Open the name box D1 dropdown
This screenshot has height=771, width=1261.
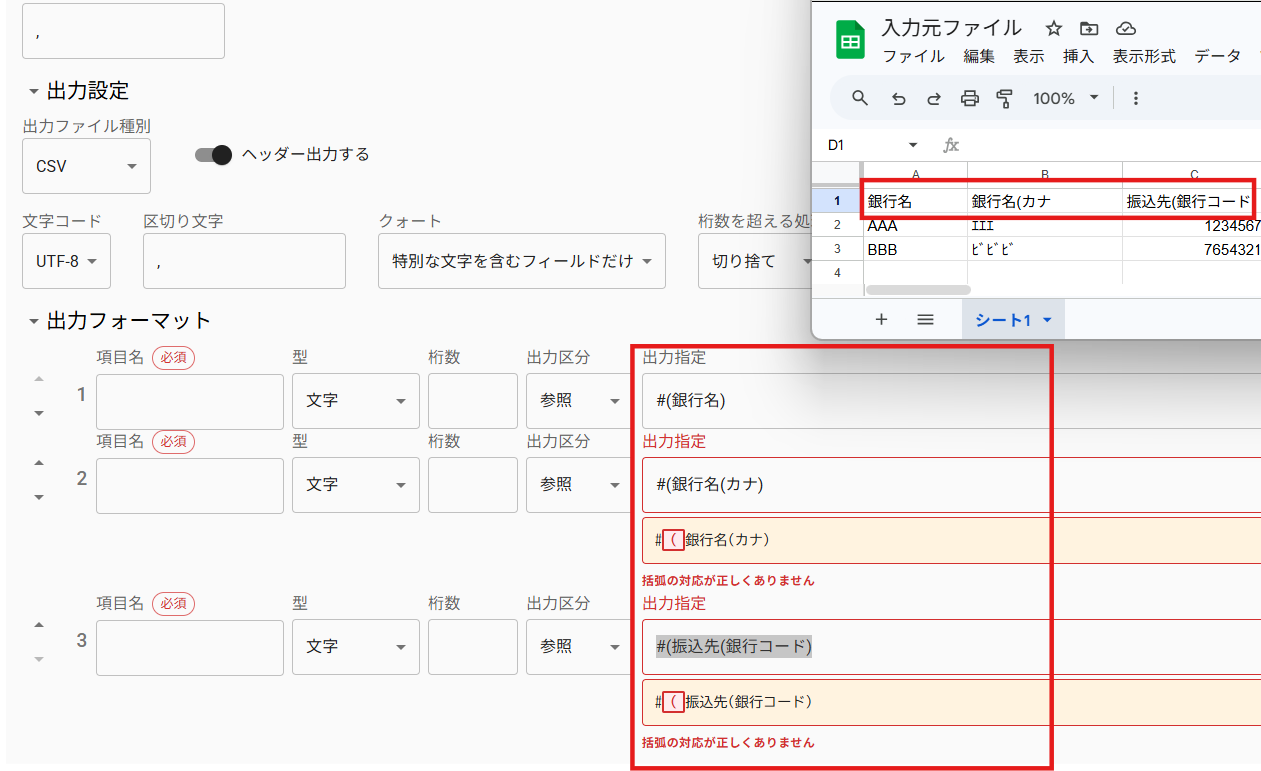pos(912,145)
